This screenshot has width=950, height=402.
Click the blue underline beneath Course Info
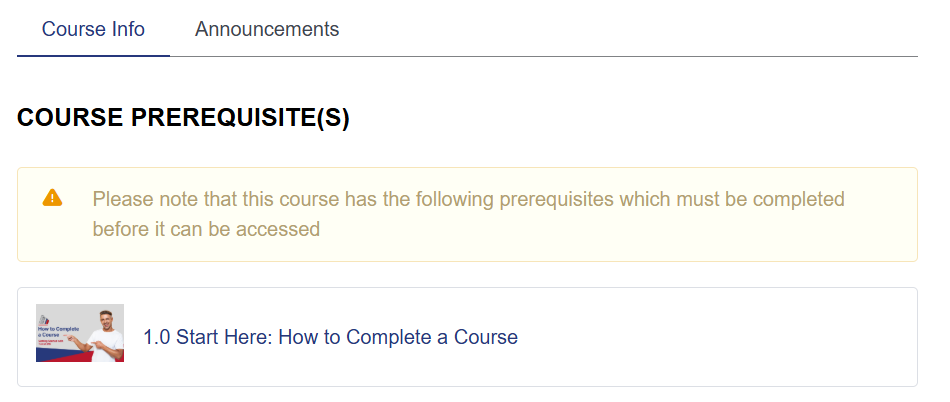point(93,56)
